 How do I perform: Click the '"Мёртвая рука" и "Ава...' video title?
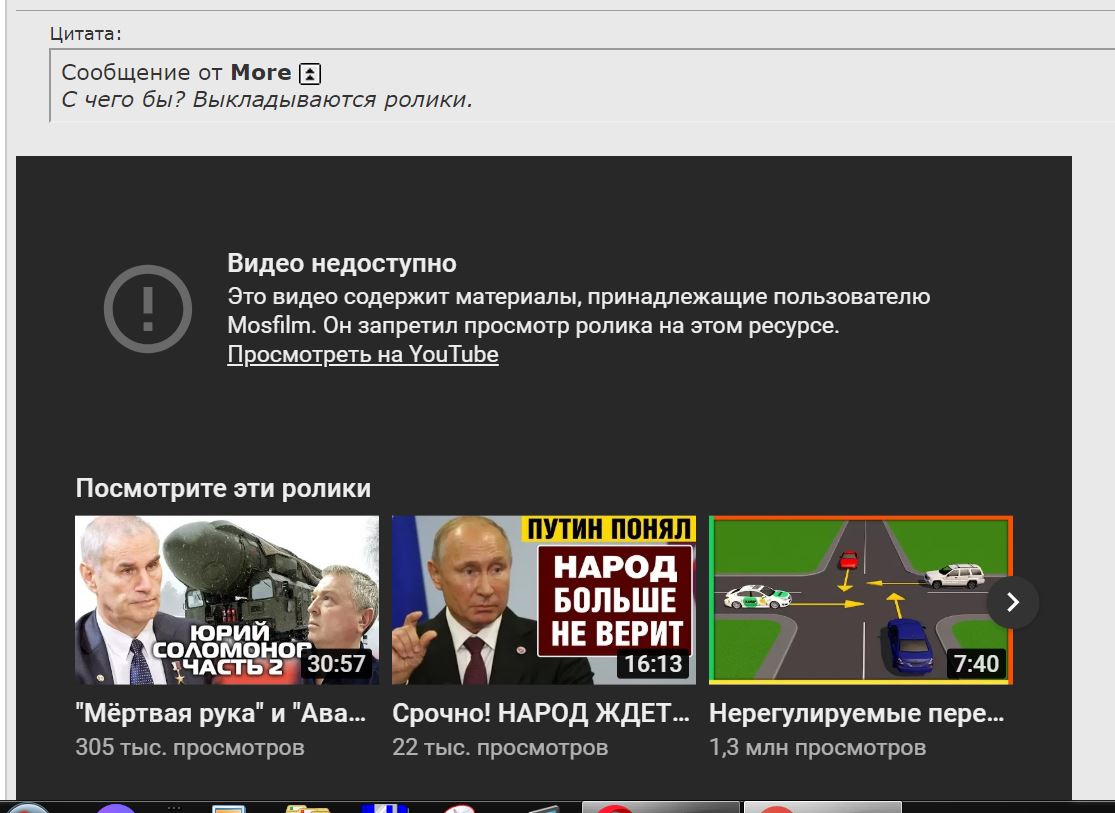[x=220, y=714]
